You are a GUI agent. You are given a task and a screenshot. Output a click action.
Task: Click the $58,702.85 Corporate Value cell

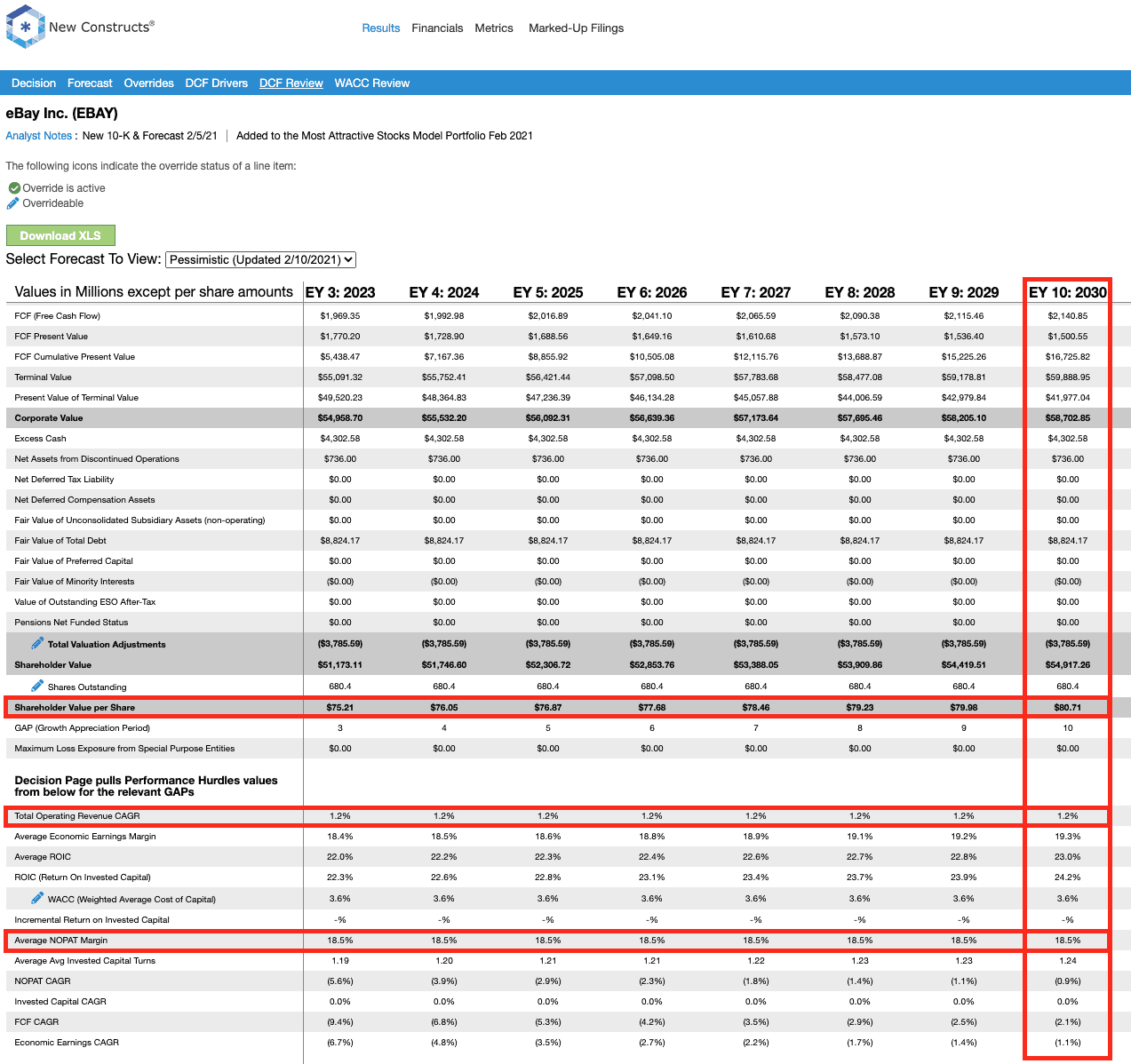tap(1068, 418)
